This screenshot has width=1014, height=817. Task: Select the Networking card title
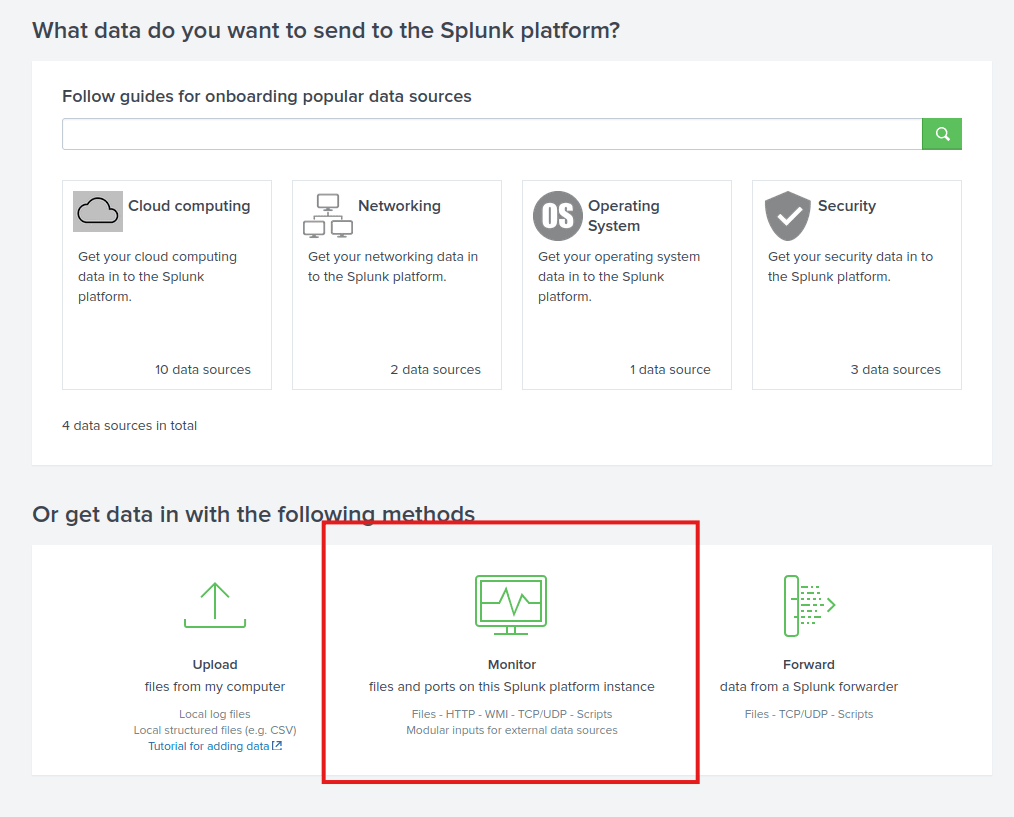tap(399, 206)
